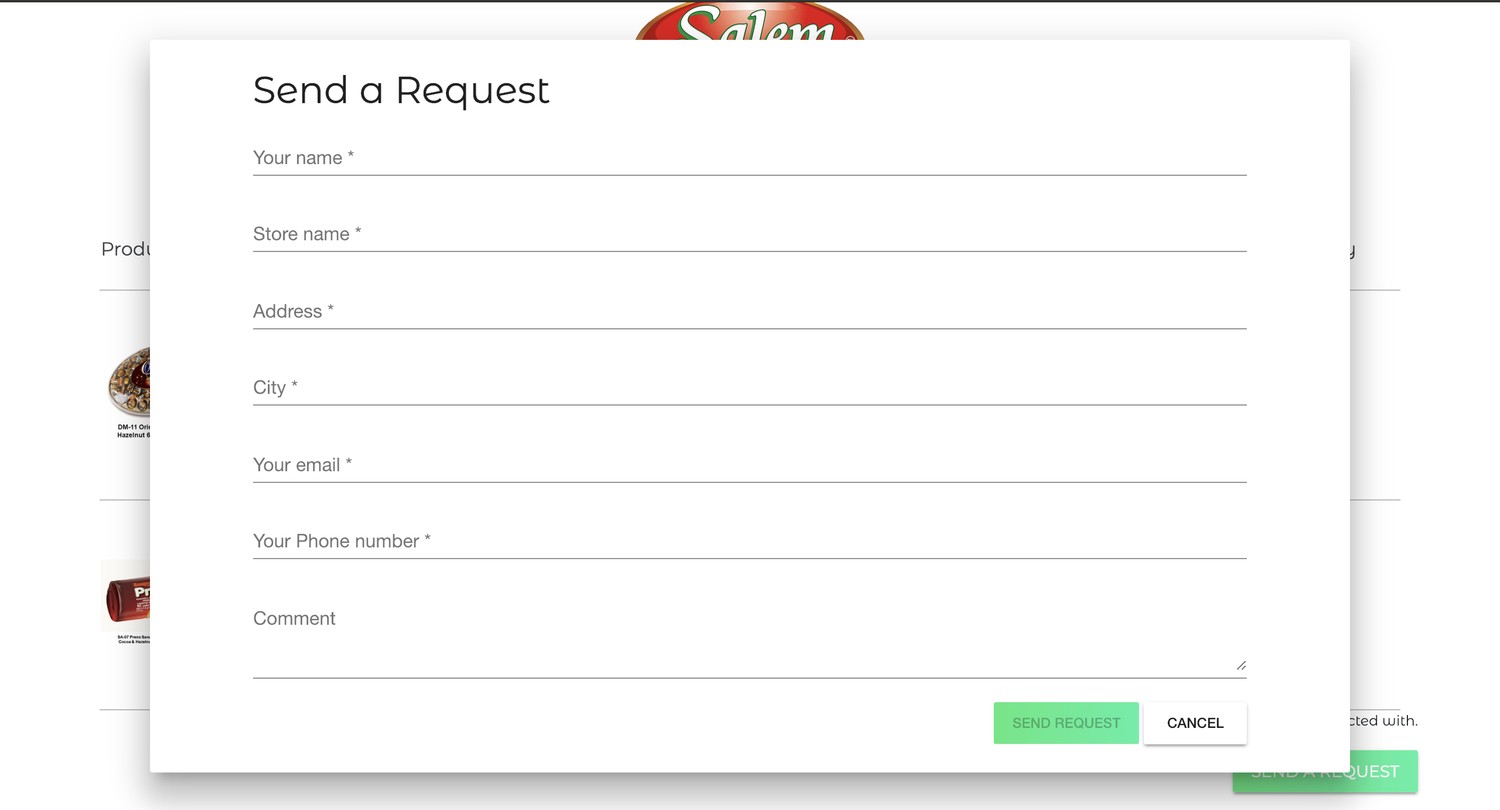The image size is (1500, 810).
Task: Cancel the request dialog
Action: 1195,723
